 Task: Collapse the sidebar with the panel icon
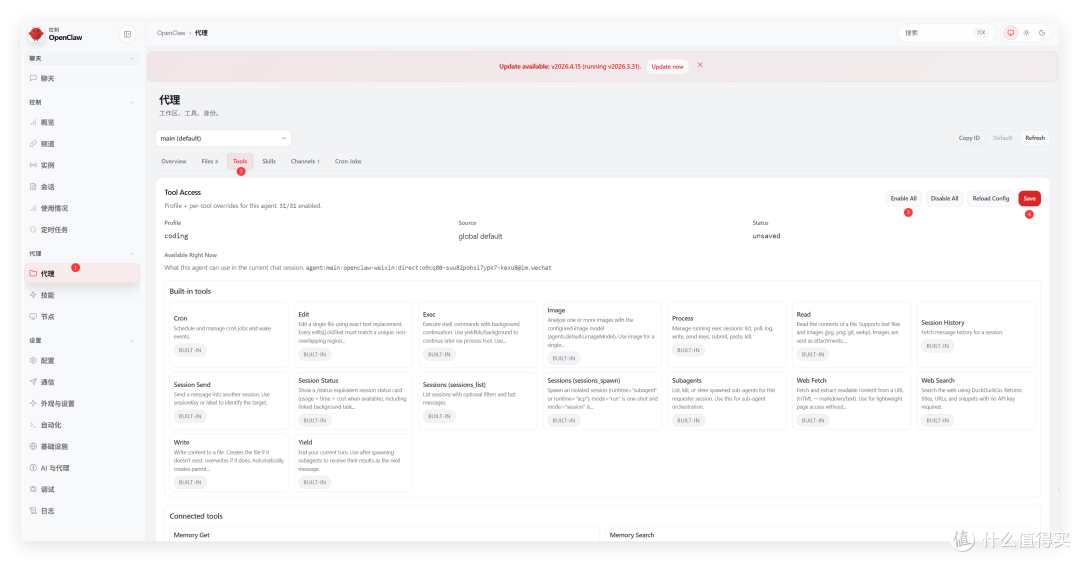point(127,34)
